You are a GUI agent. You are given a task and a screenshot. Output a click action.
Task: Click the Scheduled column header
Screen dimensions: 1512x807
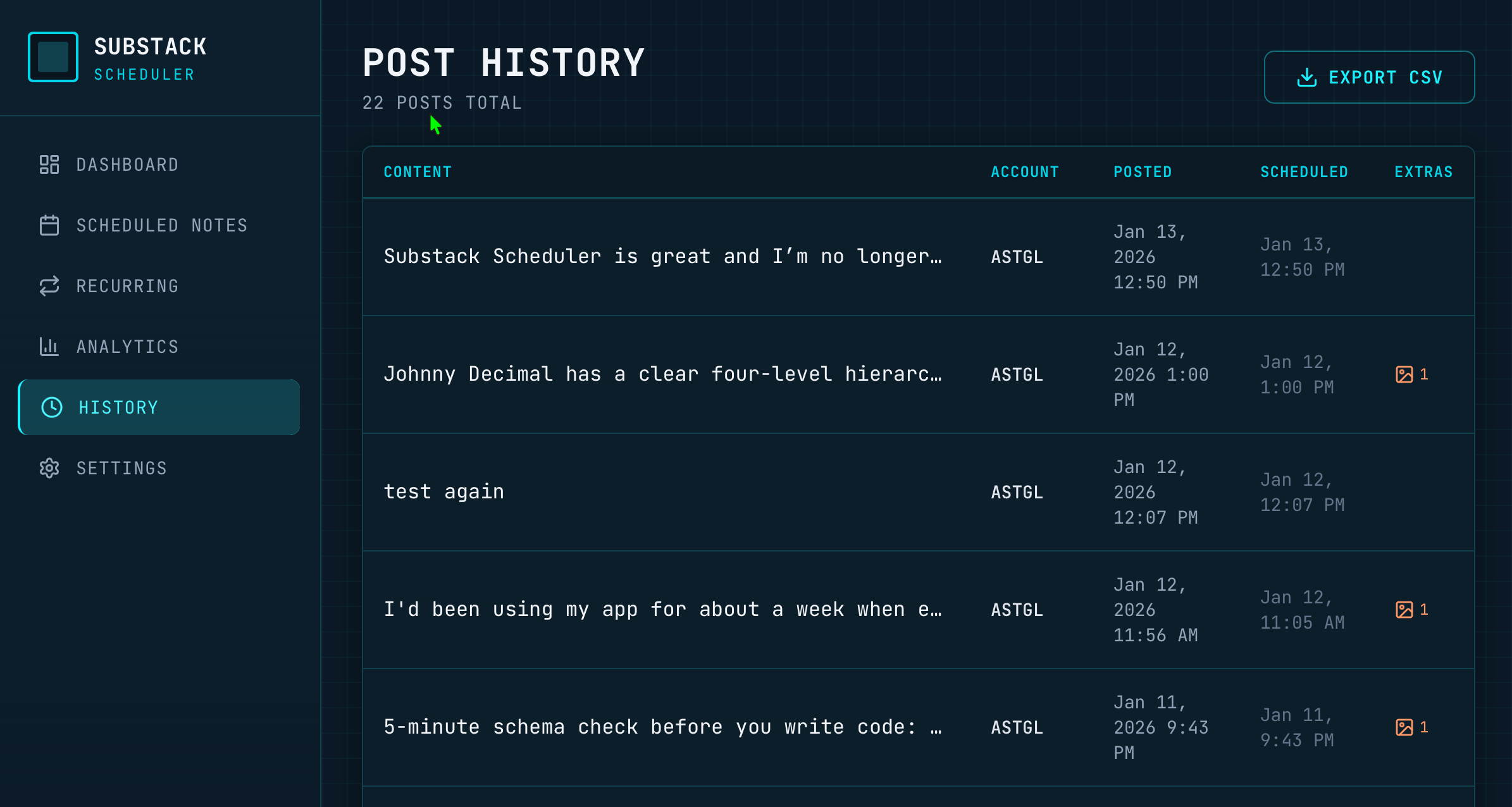(1304, 172)
